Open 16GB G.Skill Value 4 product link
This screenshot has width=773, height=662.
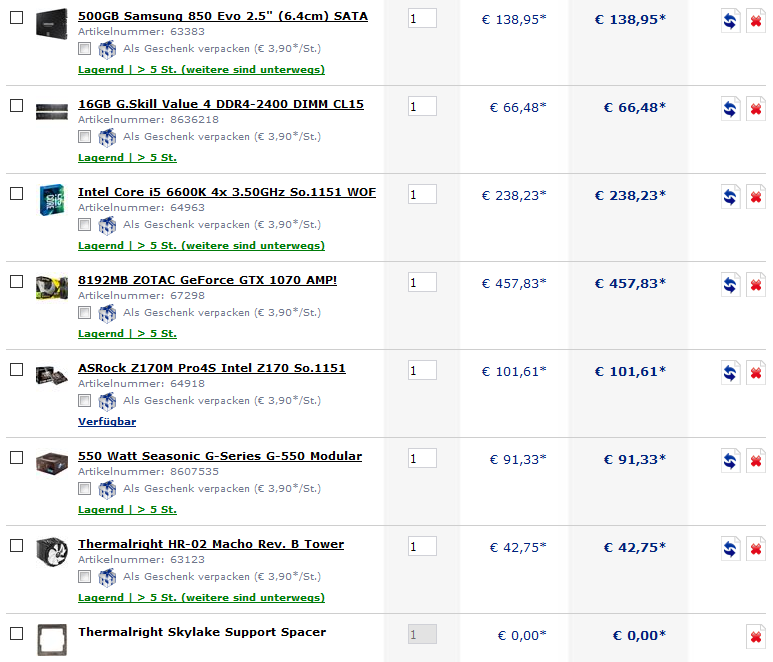[221, 104]
